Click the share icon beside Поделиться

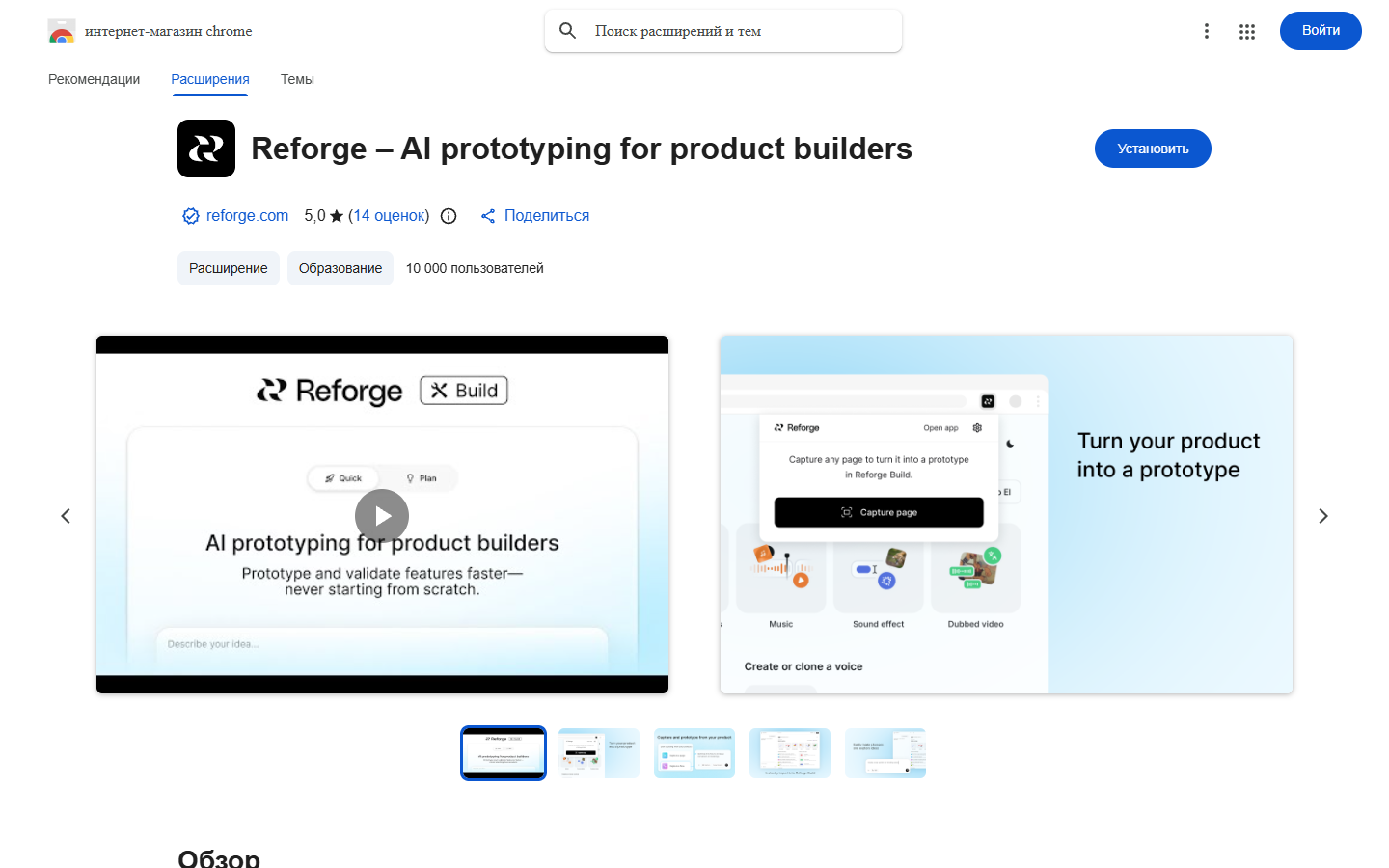(488, 216)
